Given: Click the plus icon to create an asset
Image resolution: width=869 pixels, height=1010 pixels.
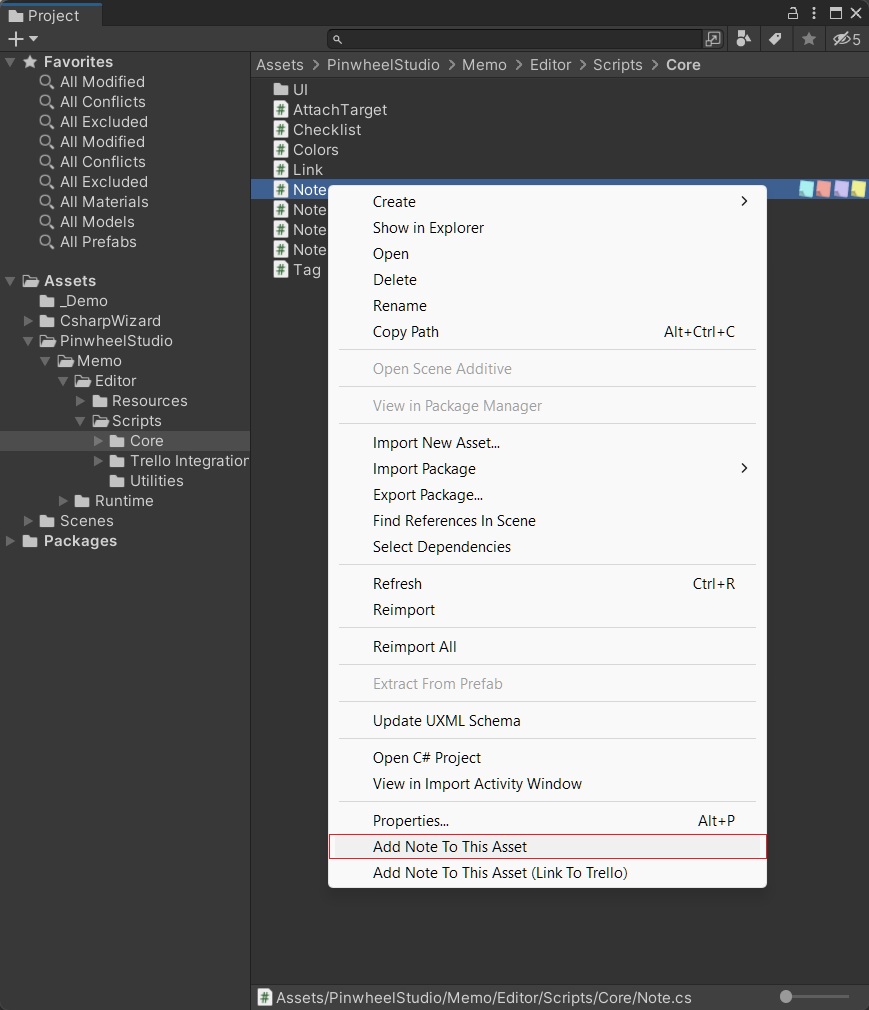Looking at the screenshot, I should point(15,39).
